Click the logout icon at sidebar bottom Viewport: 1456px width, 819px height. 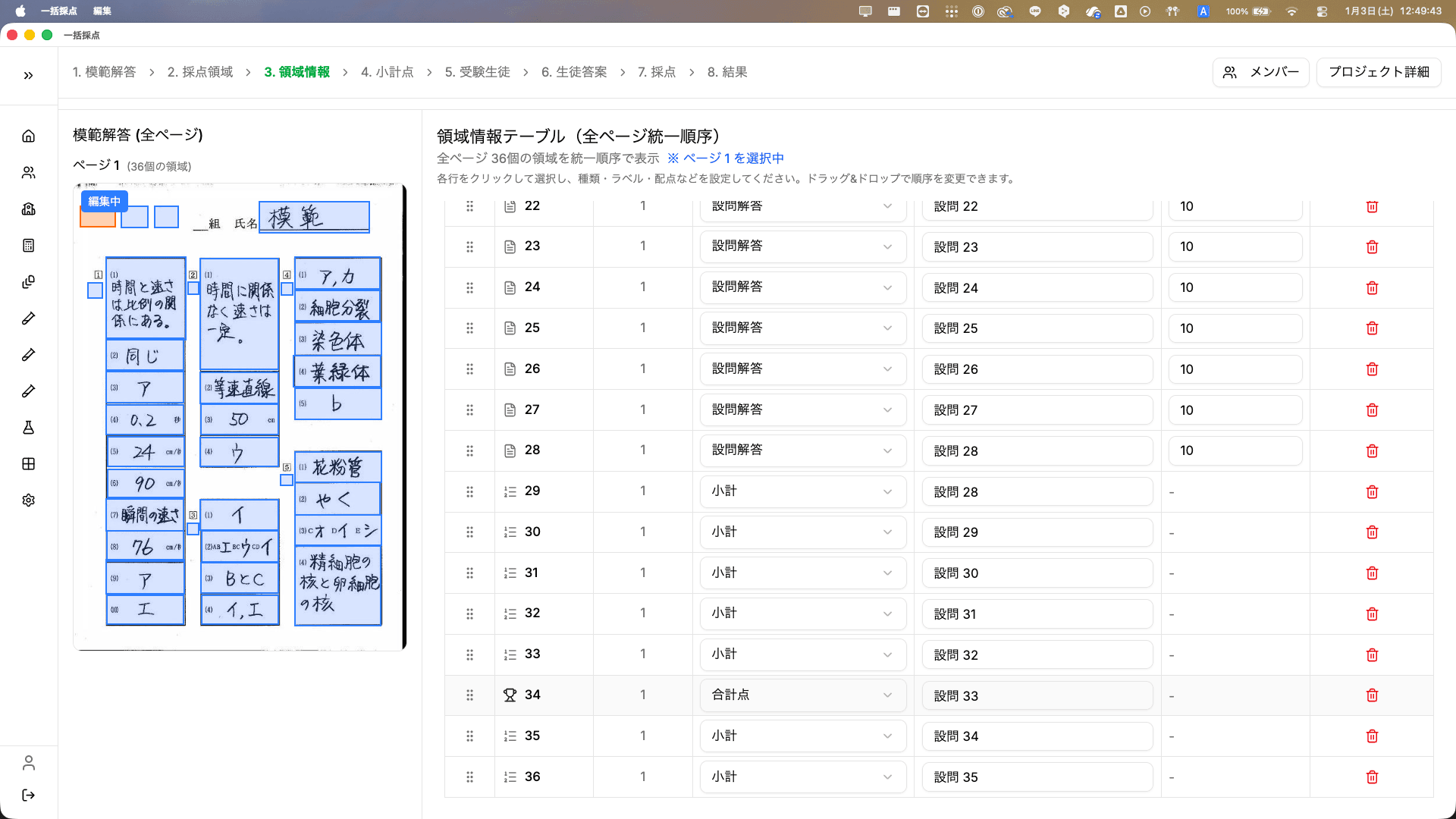pyautogui.click(x=28, y=795)
